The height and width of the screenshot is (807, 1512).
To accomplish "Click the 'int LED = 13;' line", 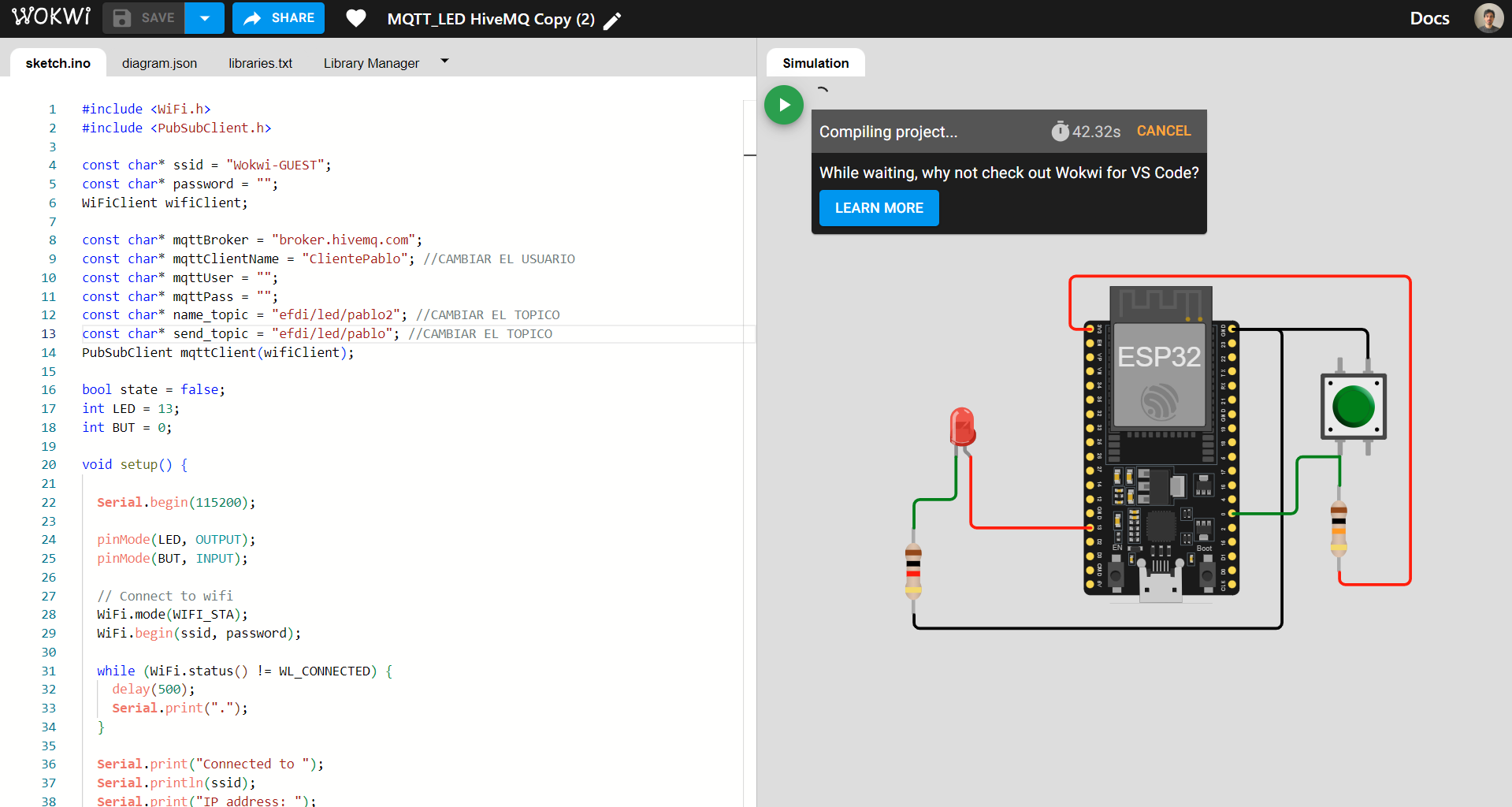I will (x=131, y=409).
